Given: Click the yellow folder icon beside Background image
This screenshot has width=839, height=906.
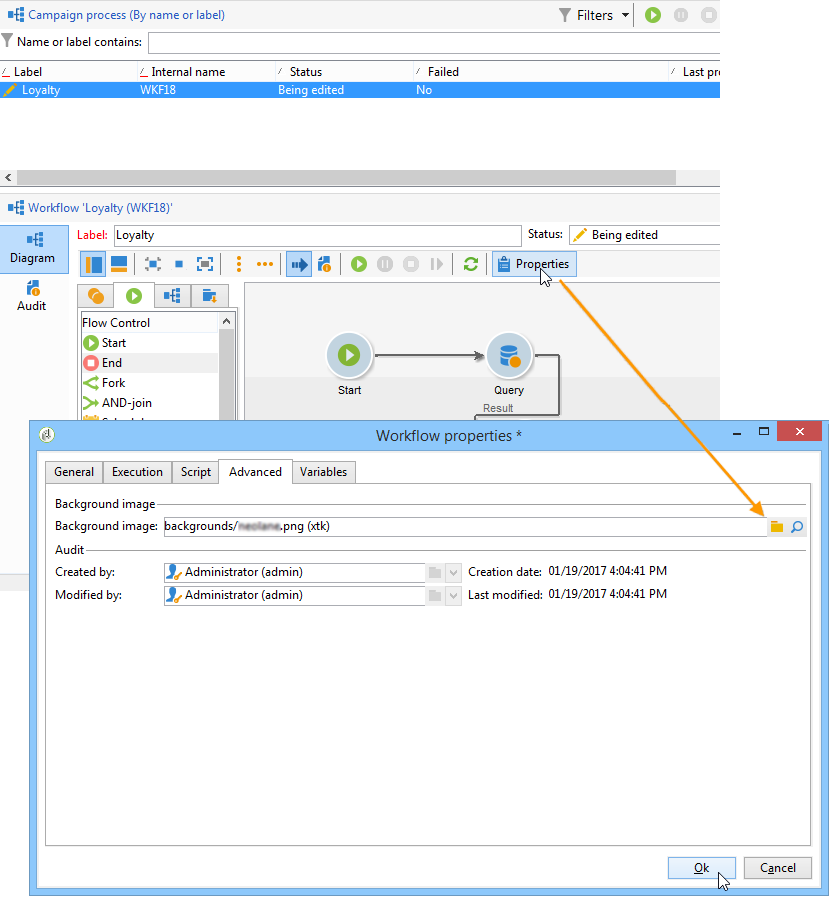Looking at the screenshot, I should coord(777,527).
